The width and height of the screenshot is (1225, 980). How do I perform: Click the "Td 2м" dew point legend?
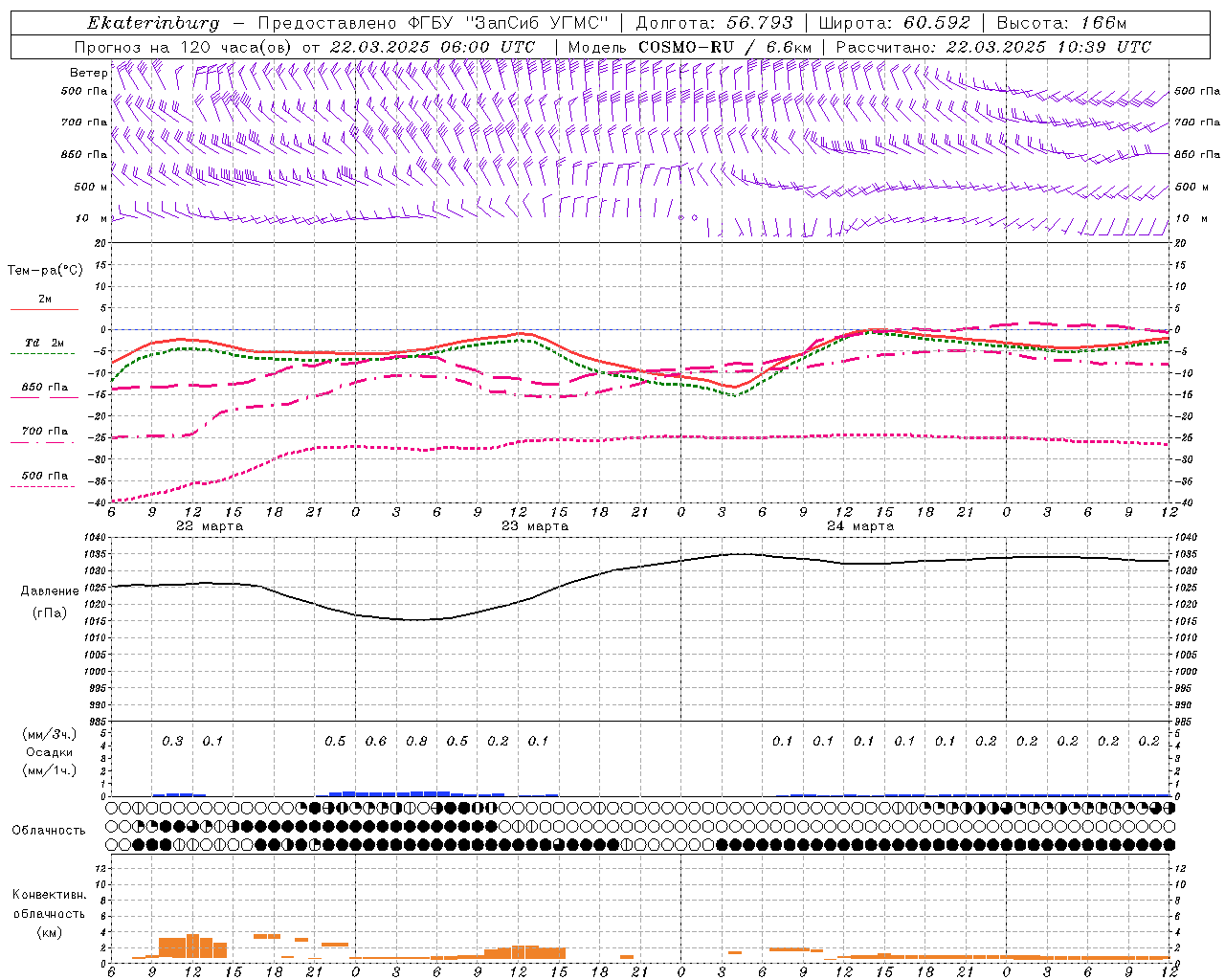pos(45,343)
